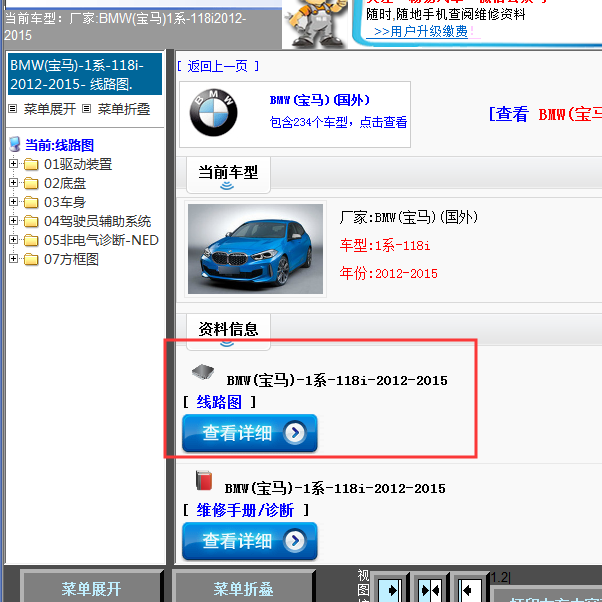Image resolution: width=602 pixels, height=602 pixels.
Task: Select the 04驾驶员辅助系统 tree label
Action: click(98, 221)
